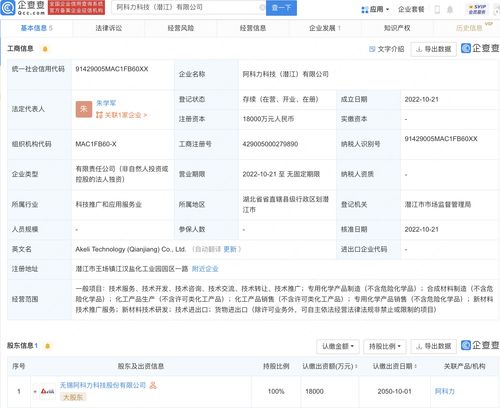Click the 所属行业 value 科技推广和应用服务业
The image size is (500, 408).
pyautogui.click(x=109, y=204)
